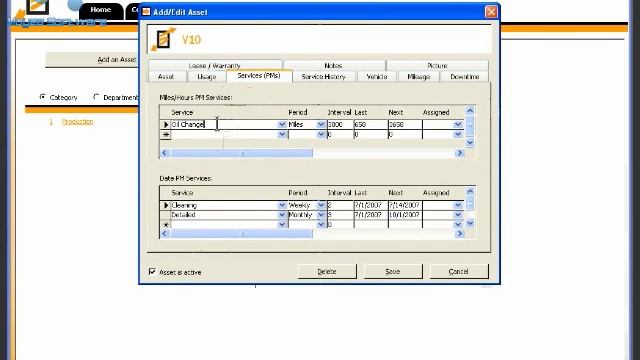Switch to the Asset tab
Screen dimensions: 640x360
click(166, 76)
